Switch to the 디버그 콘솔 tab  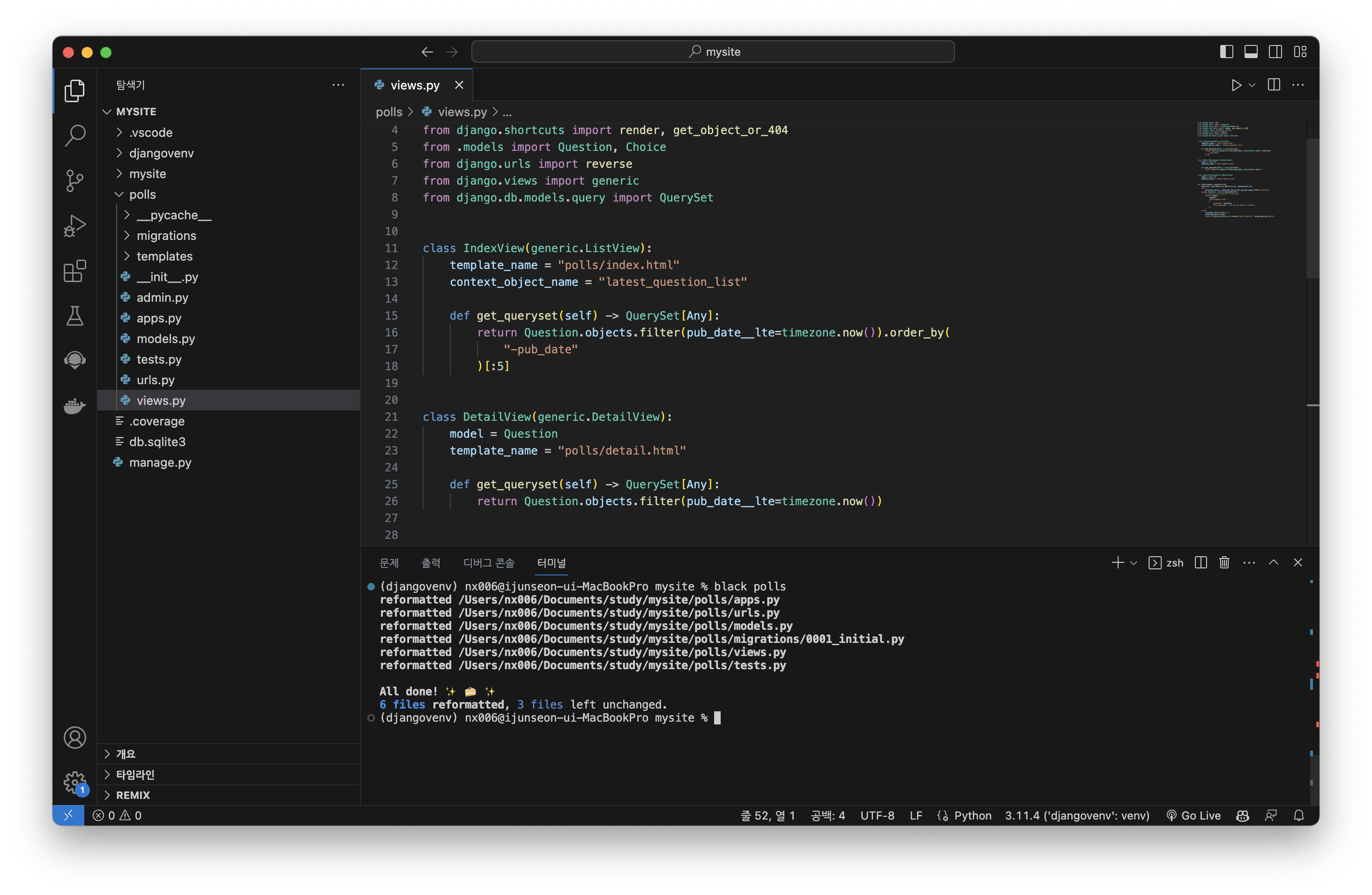(x=488, y=563)
